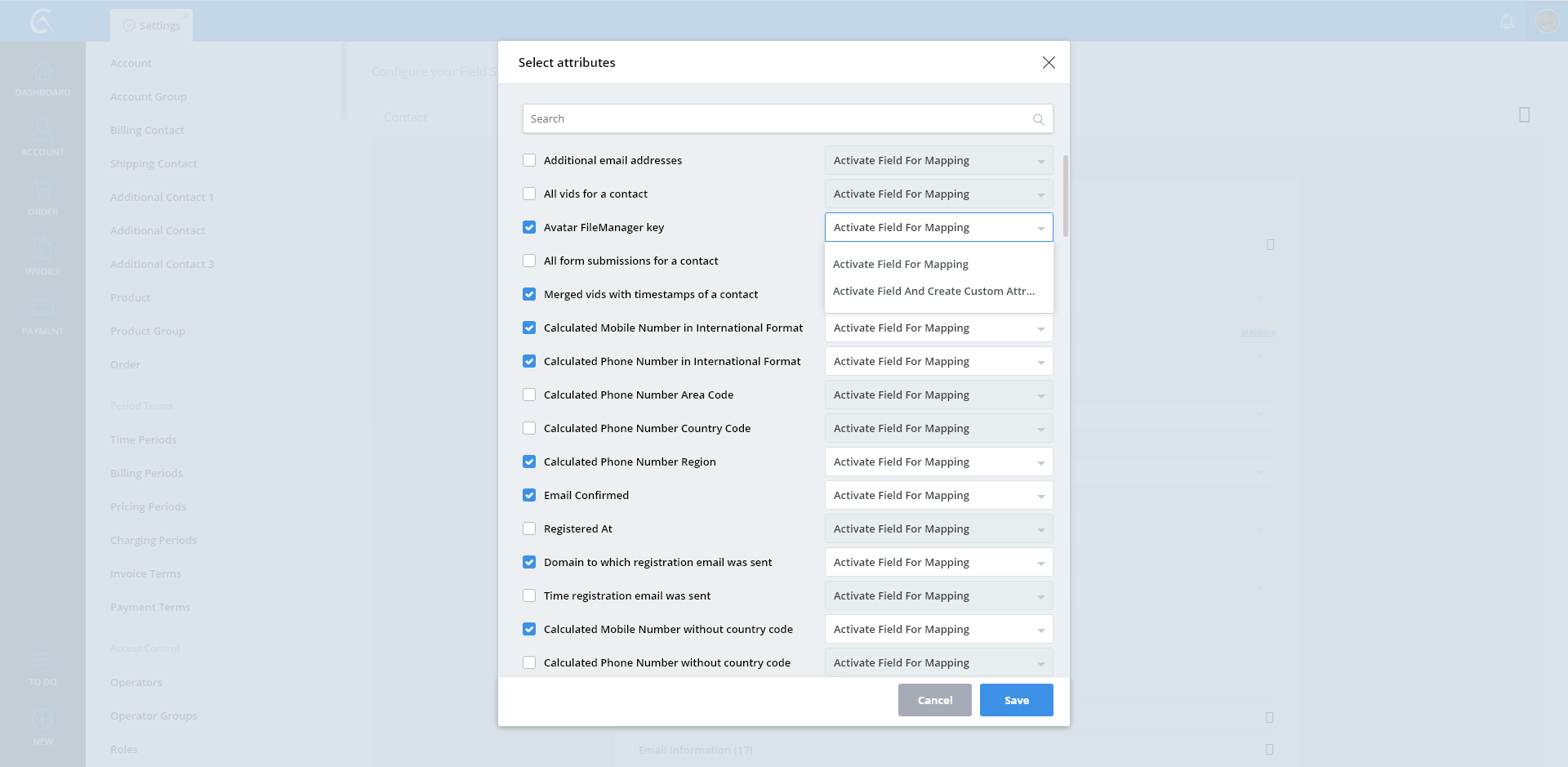The image size is (1568, 767).
Task: Check Additional email addresses checkbox
Action: (529, 161)
